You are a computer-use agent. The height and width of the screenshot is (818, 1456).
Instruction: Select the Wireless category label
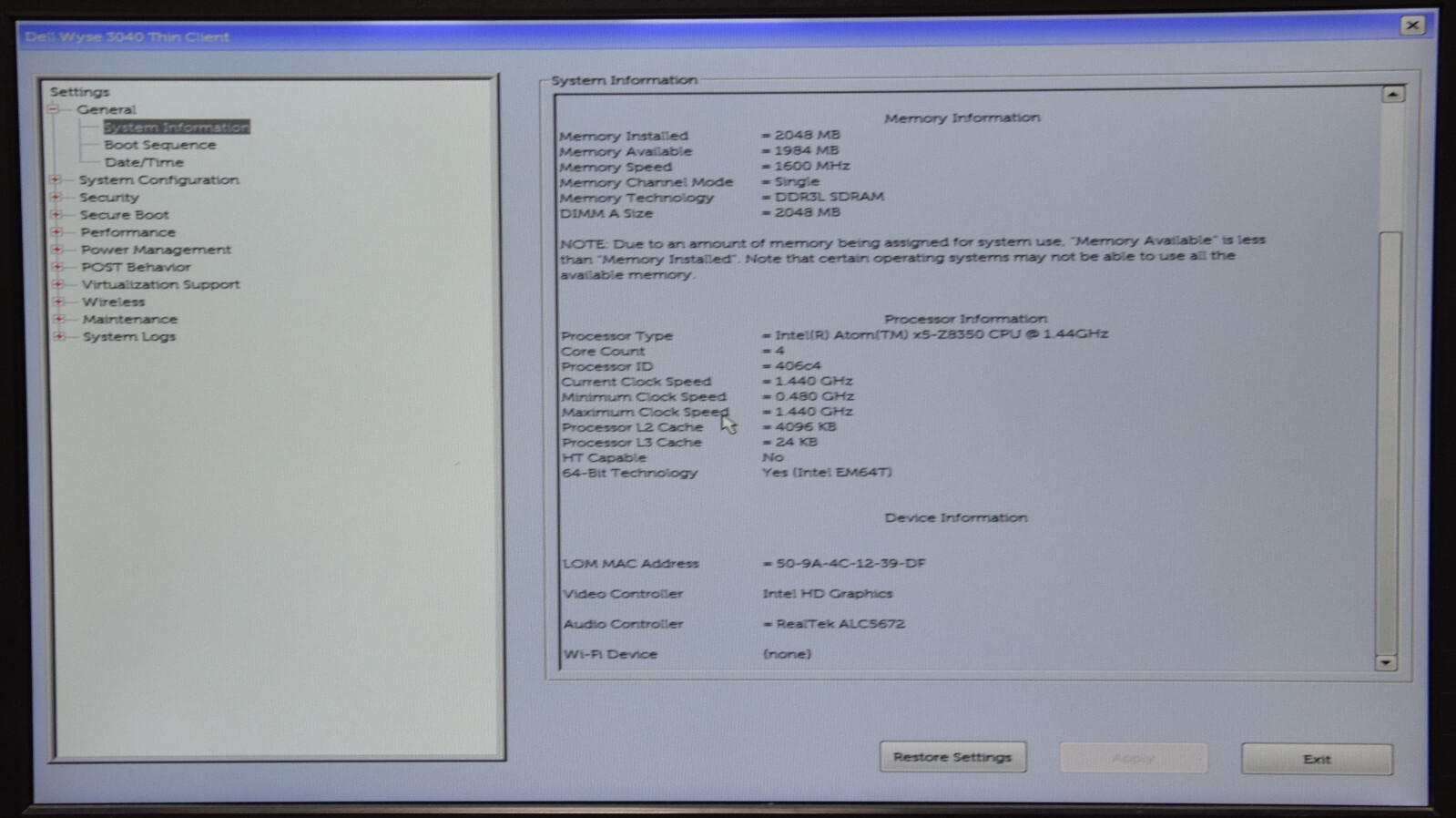(x=113, y=302)
